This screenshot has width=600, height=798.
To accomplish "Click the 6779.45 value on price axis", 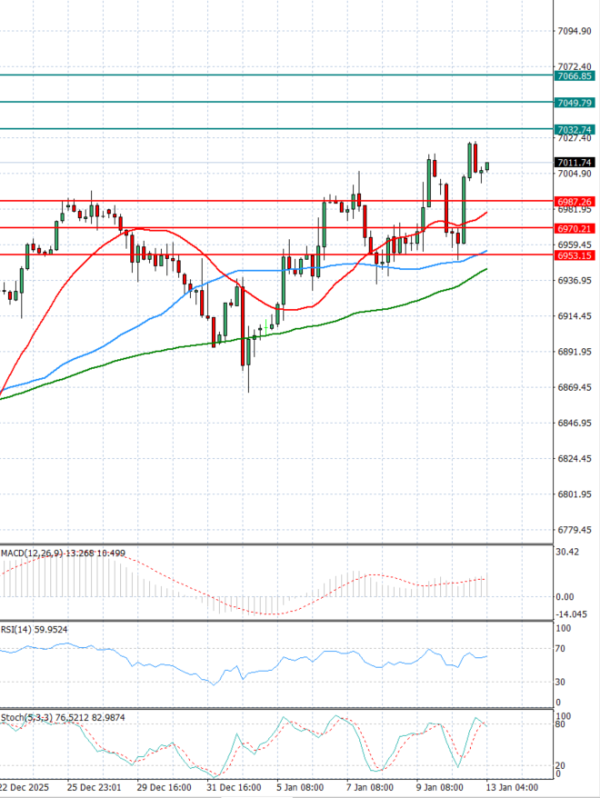I will pyautogui.click(x=573, y=530).
